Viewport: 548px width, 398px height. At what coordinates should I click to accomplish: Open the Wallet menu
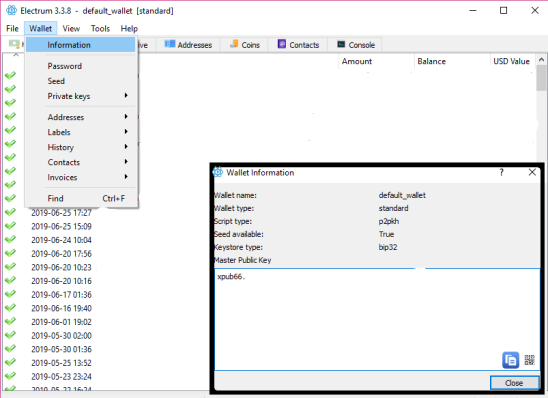41,29
